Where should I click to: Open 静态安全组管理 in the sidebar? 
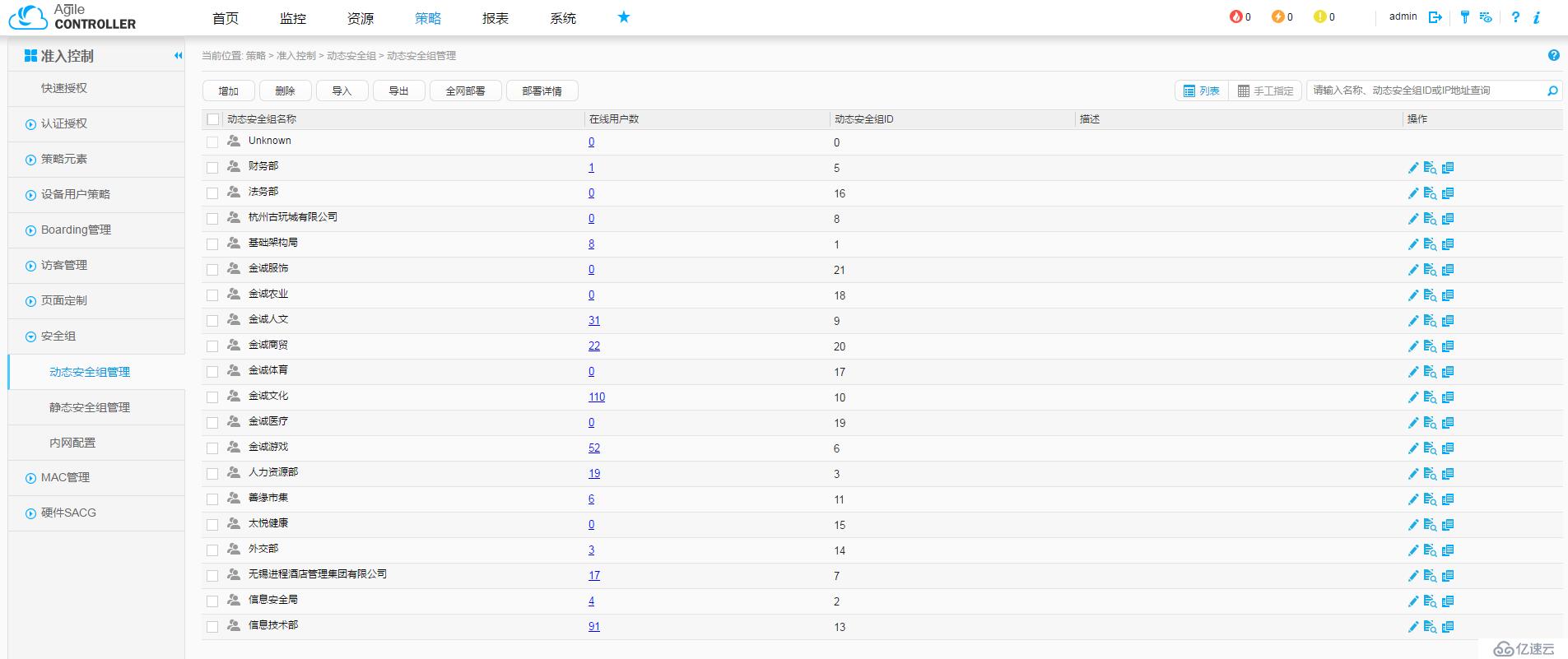tap(90, 407)
